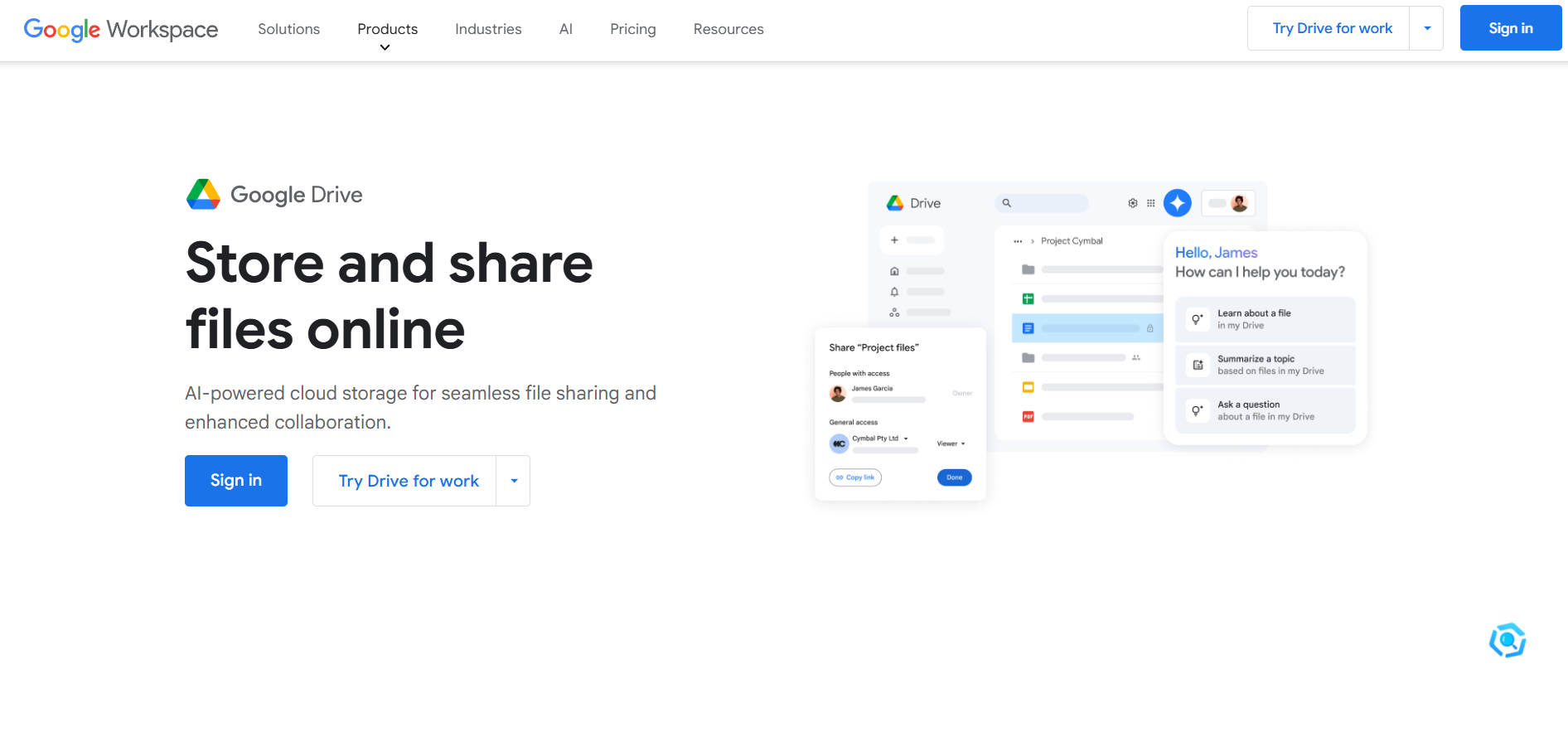The image size is (1568, 751).
Task: Open the Resources menu
Action: [x=728, y=29]
